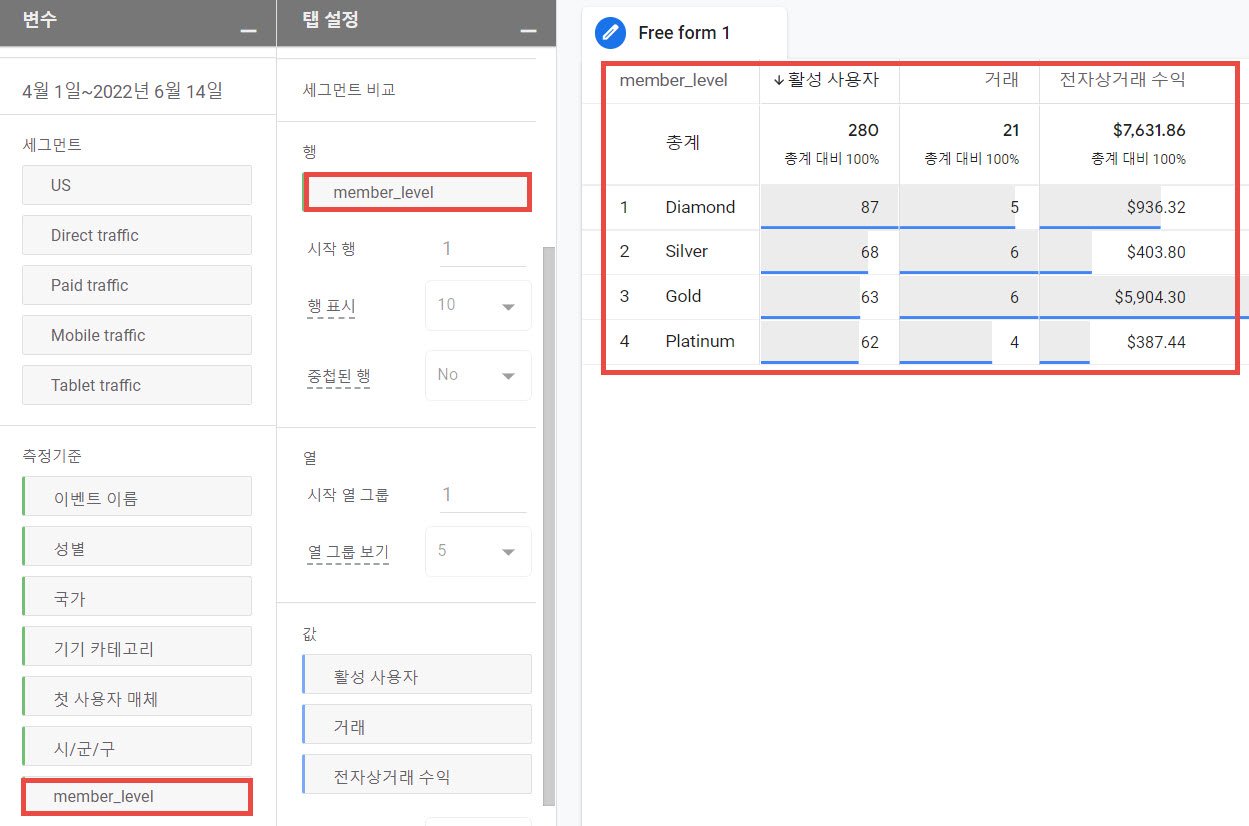This screenshot has width=1249, height=826.
Task: Open the Free form 1 tab
Action: 684,33
